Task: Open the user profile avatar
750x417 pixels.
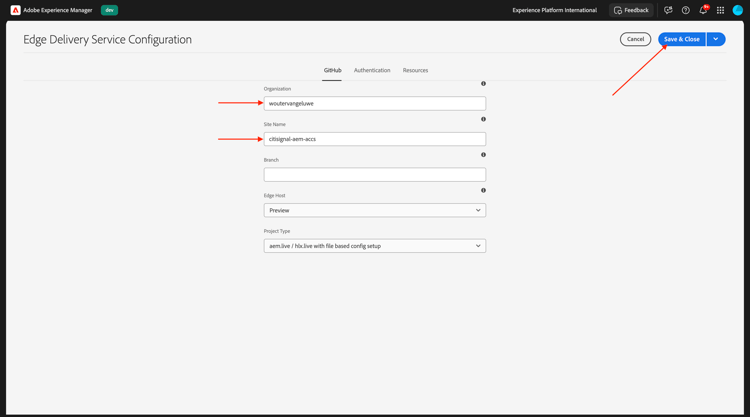Action: [738, 10]
